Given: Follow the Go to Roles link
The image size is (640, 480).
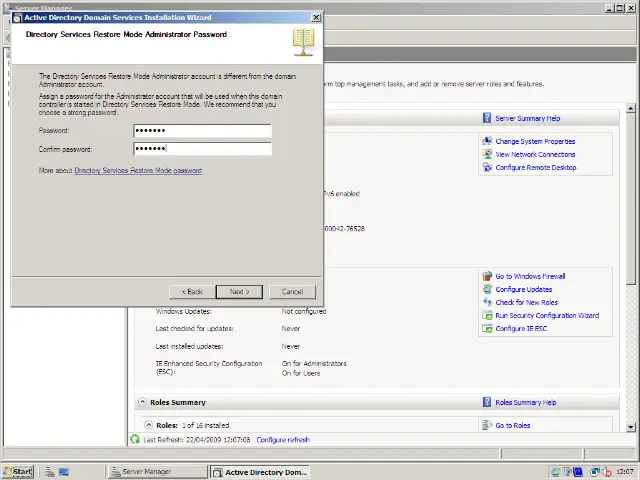Looking at the screenshot, I should (x=513, y=425).
